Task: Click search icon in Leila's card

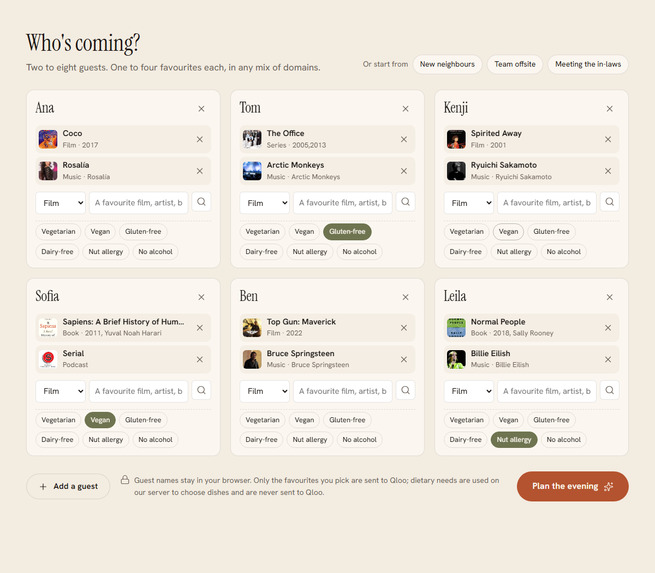Action: pyautogui.click(x=609, y=390)
